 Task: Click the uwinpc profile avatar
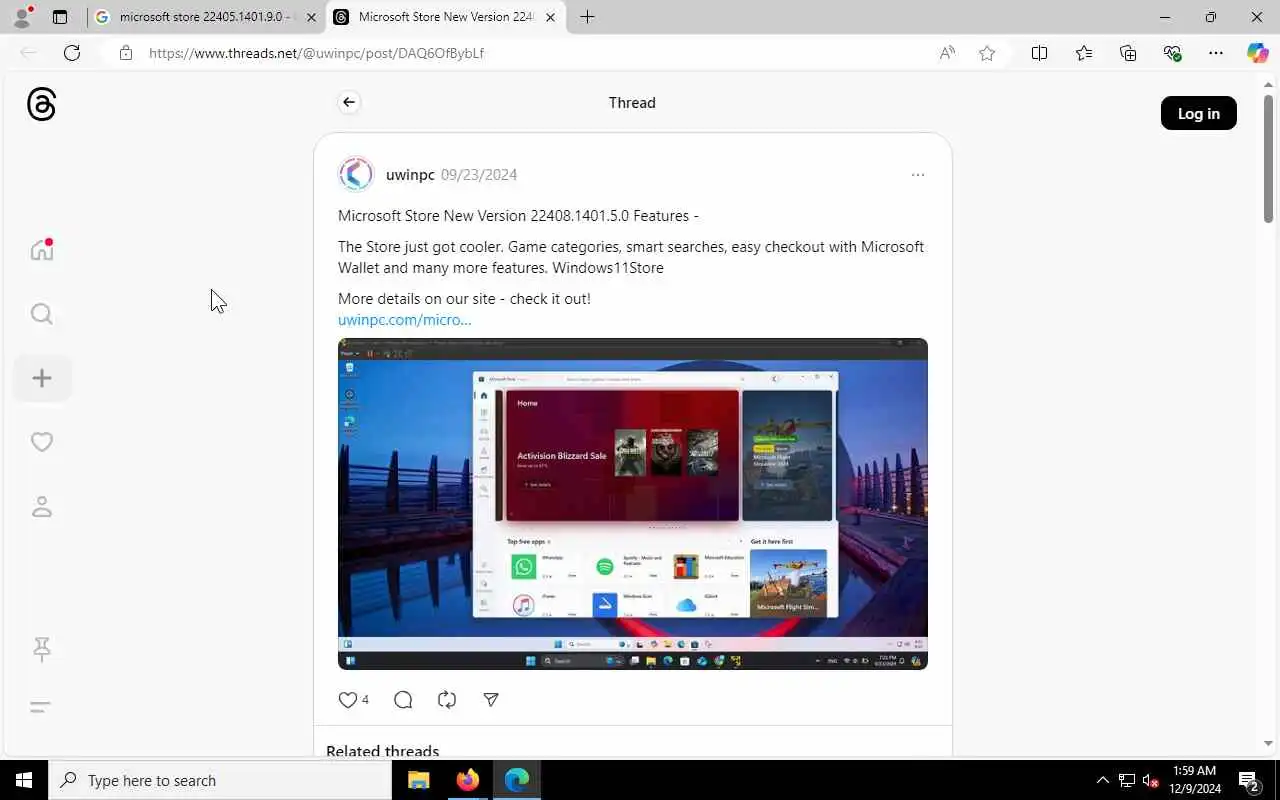pyautogui.click(x=356, y=174)
